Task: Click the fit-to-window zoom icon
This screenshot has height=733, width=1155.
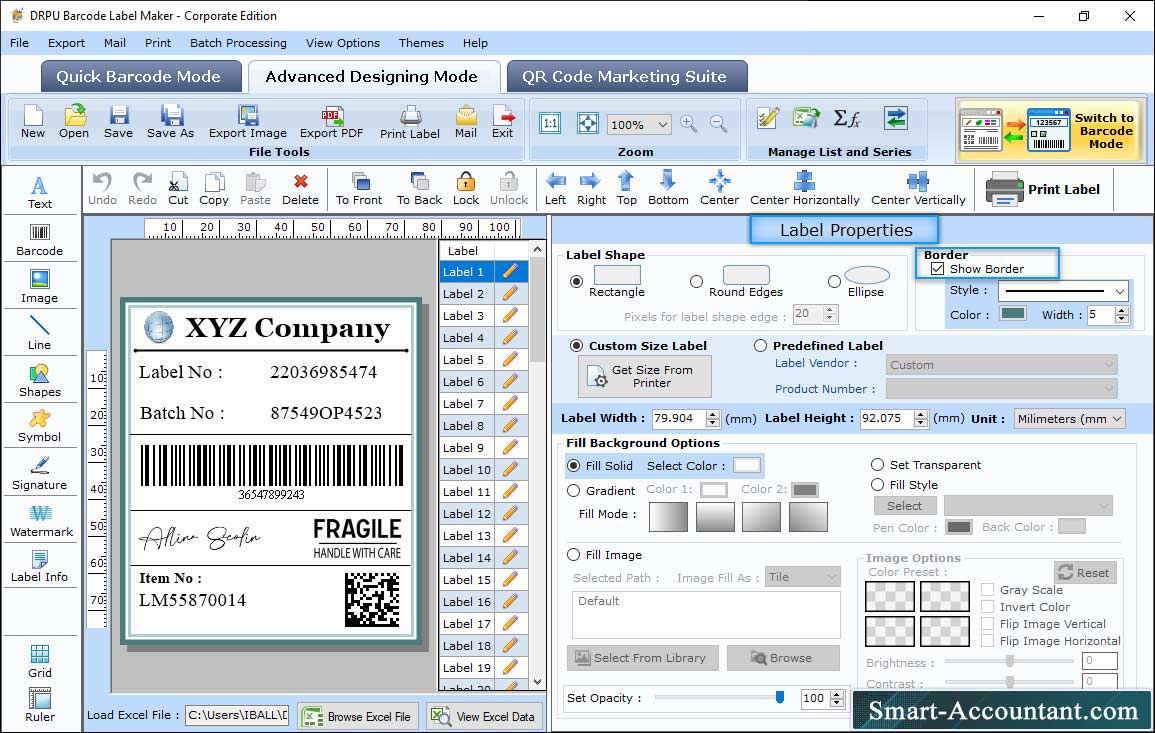Action: click(x=588, y=123)
